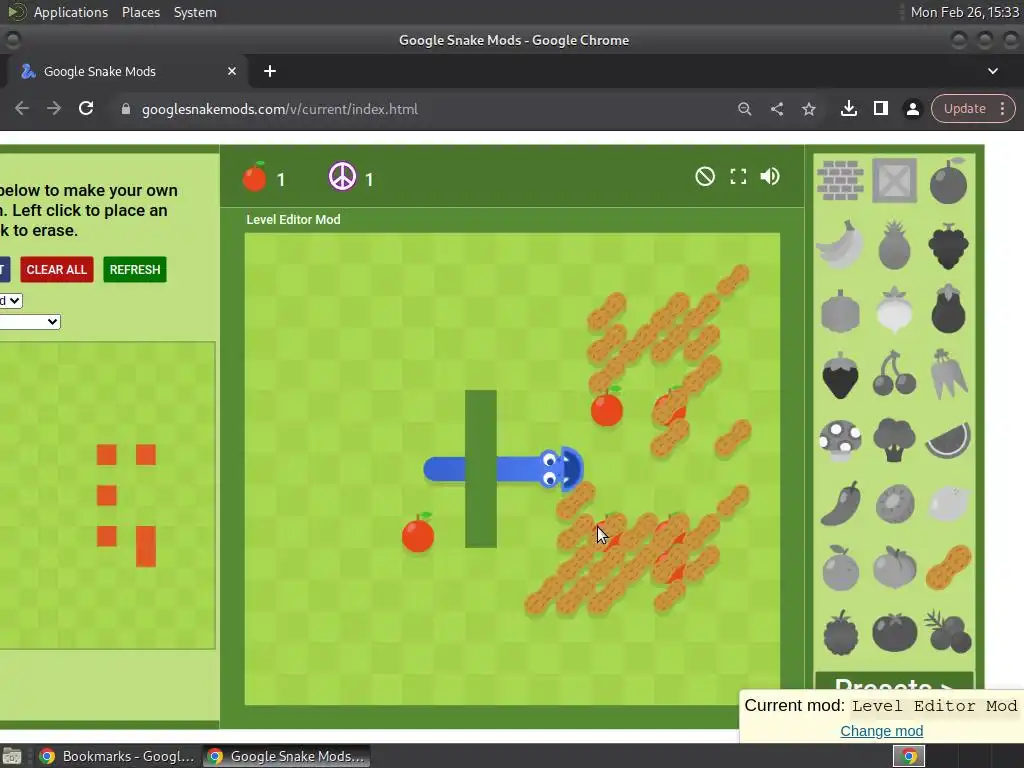Choose the highlighted peanut in palette

tap(948, 568)
